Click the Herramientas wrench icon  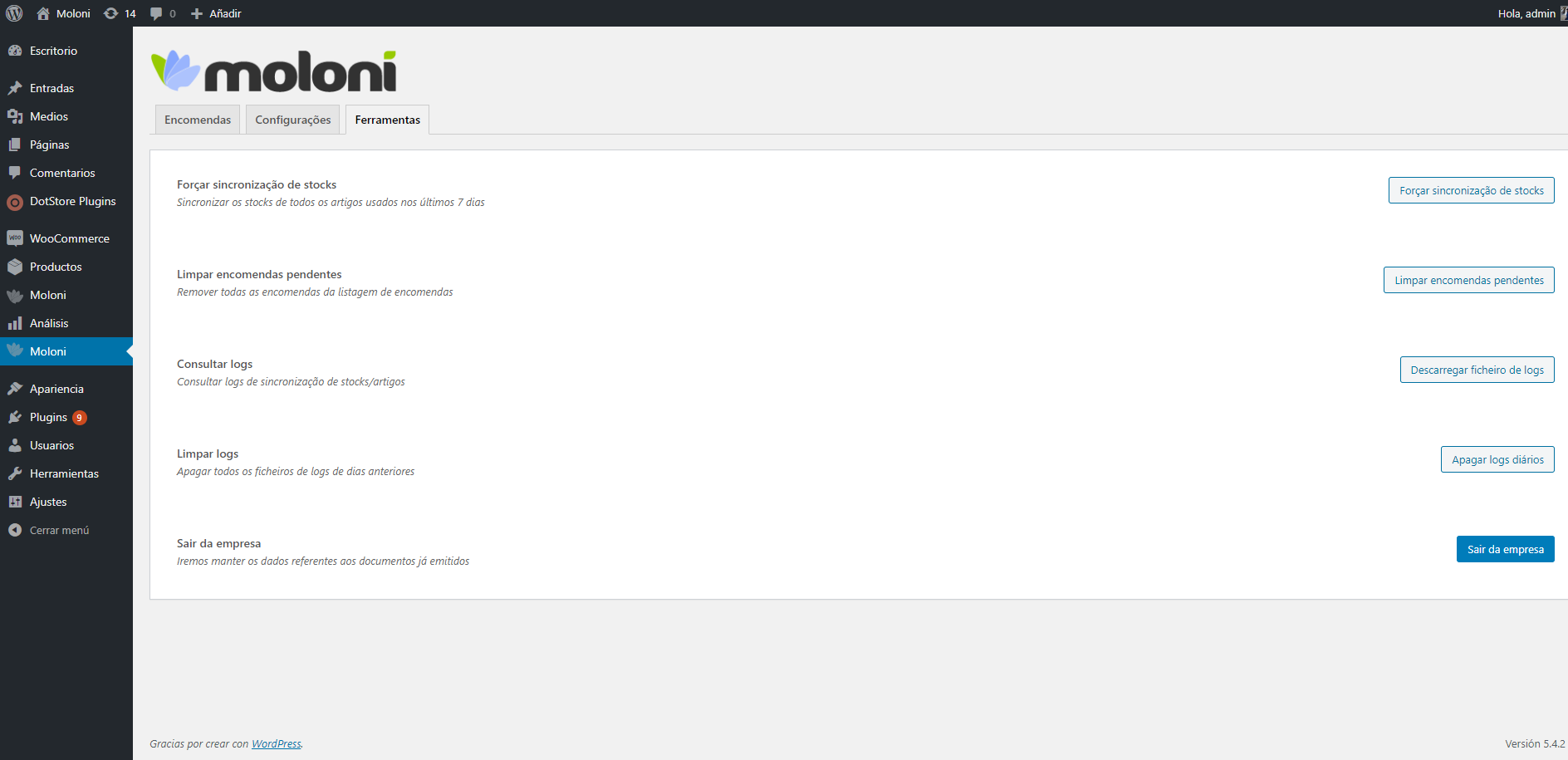pyautogui.click(x=15, y=473)
